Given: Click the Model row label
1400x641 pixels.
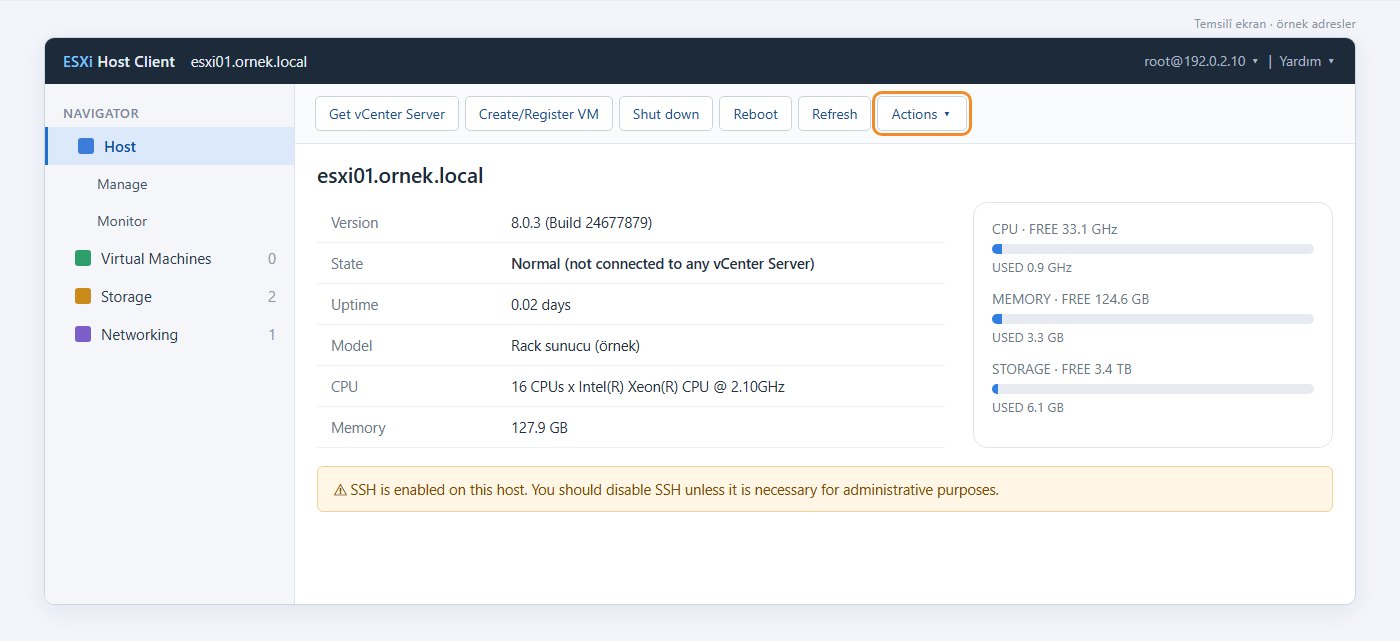Looking at the screenshot, I should [x=351, y=346].
